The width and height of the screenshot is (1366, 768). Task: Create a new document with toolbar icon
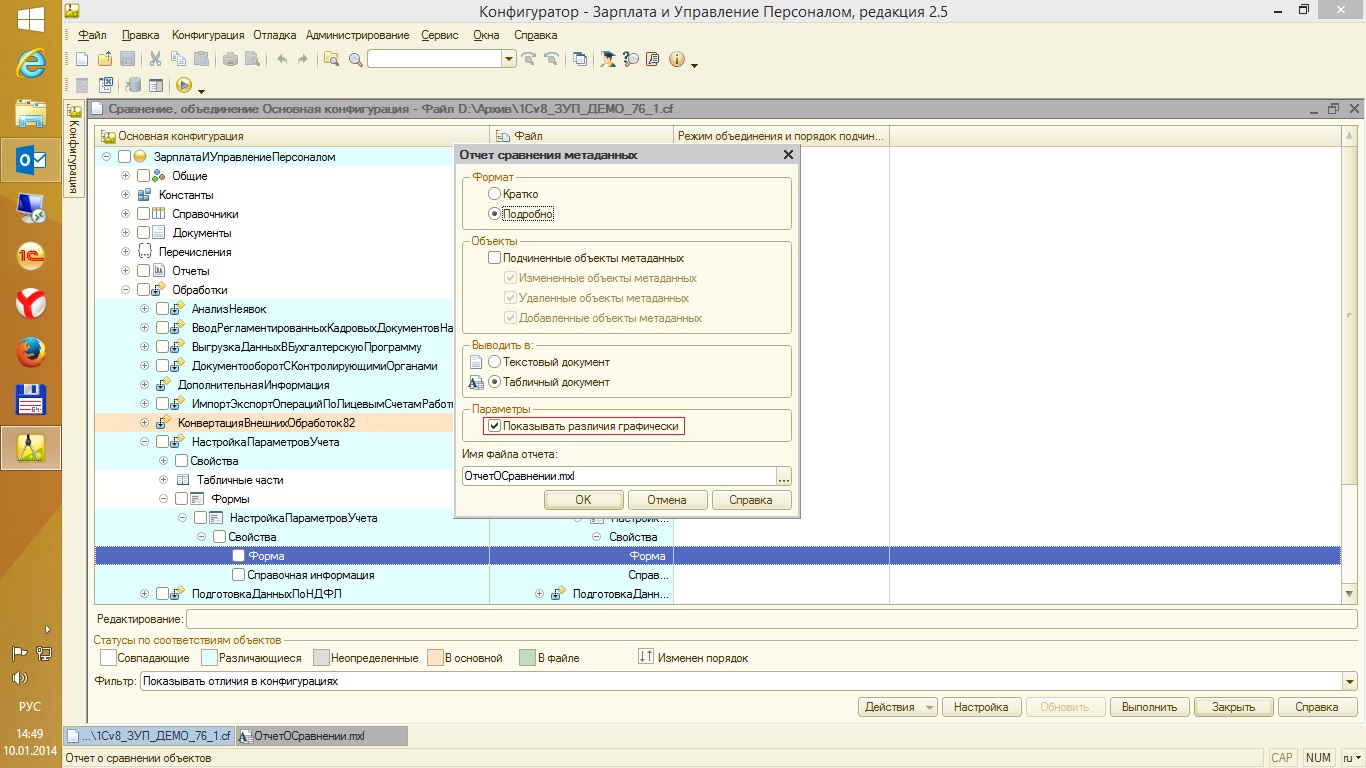82,60
